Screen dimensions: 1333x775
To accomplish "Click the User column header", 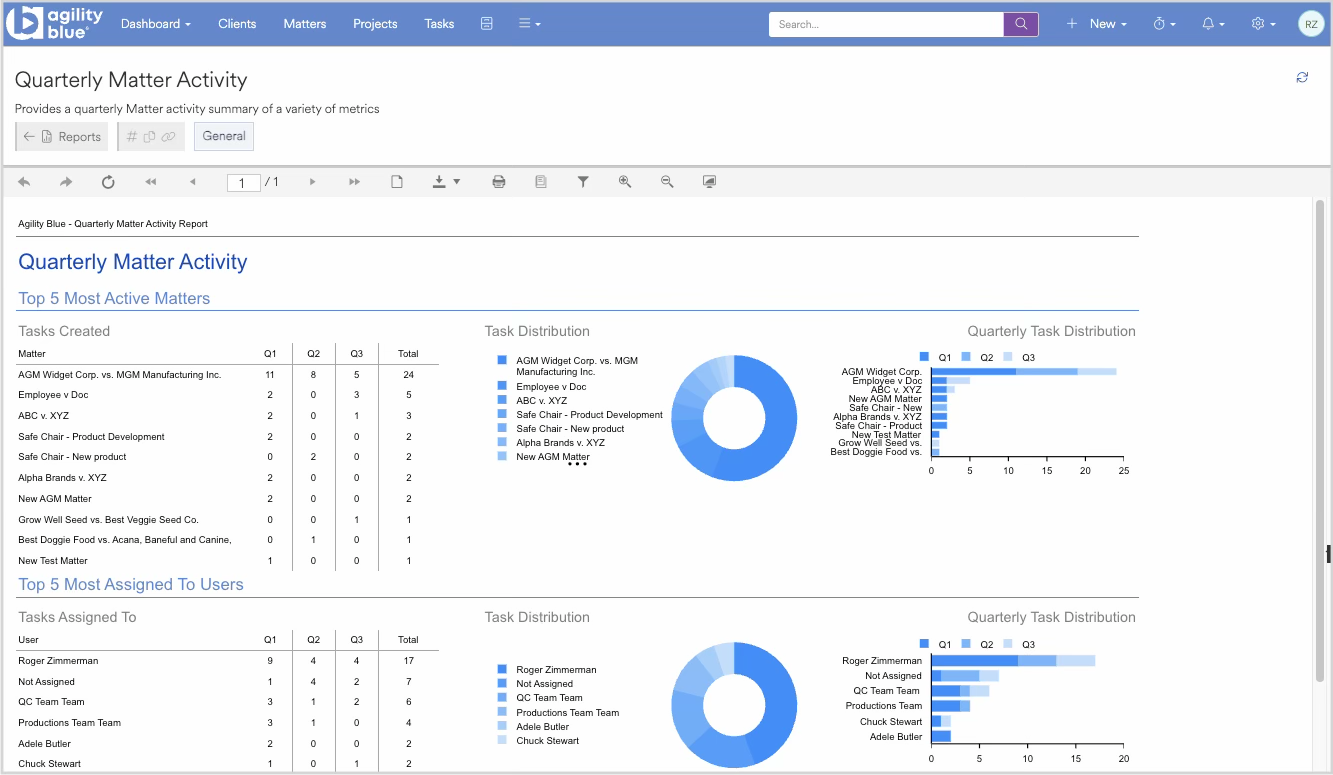I will [29, 640].
